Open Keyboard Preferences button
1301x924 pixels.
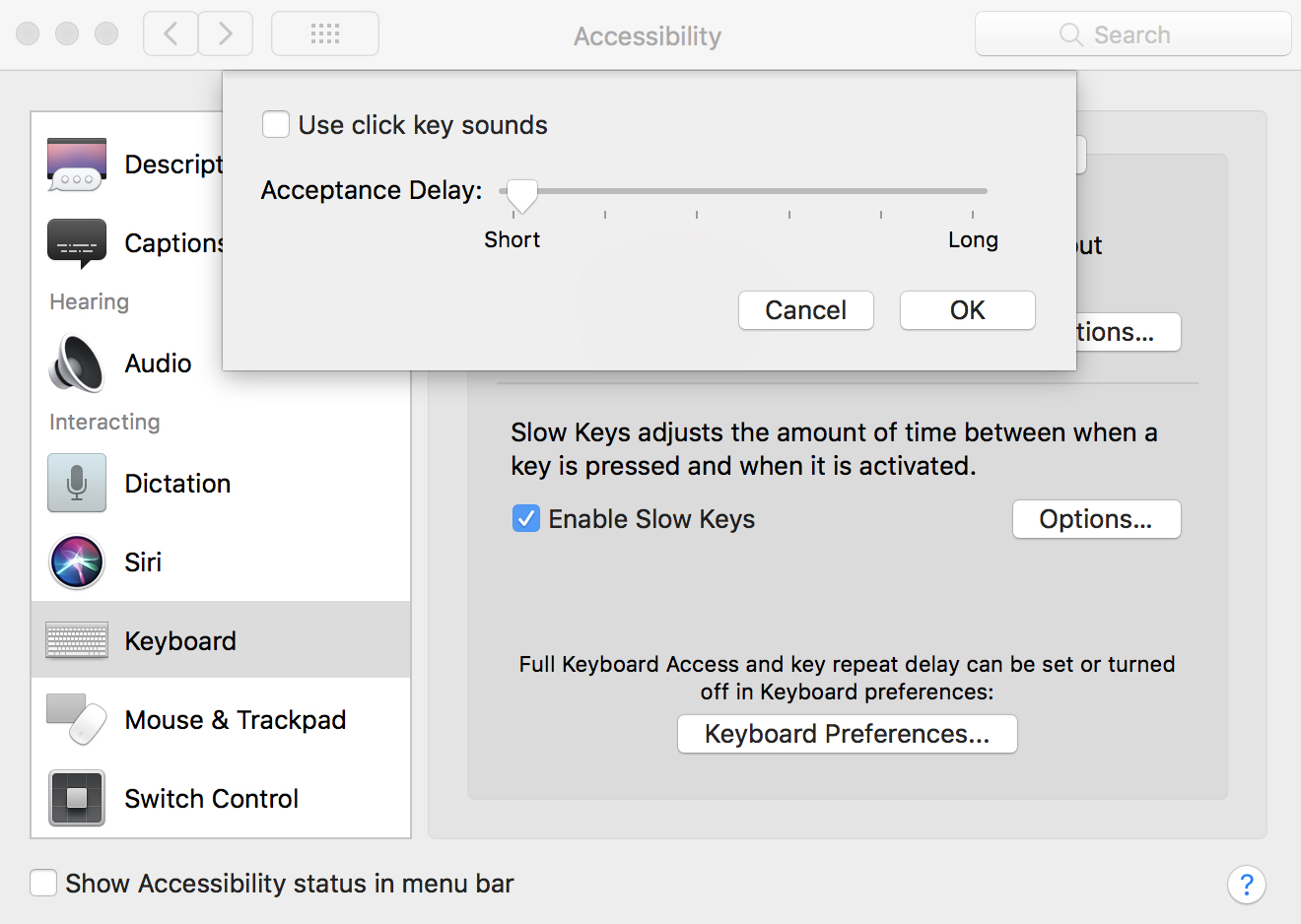pyautogui.click(x=847, y=734)
